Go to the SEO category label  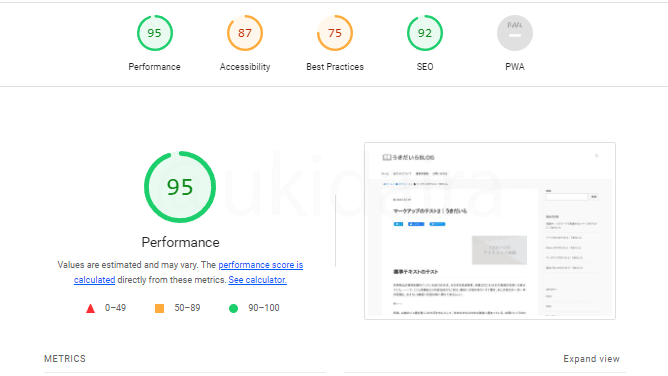(425, 67)
